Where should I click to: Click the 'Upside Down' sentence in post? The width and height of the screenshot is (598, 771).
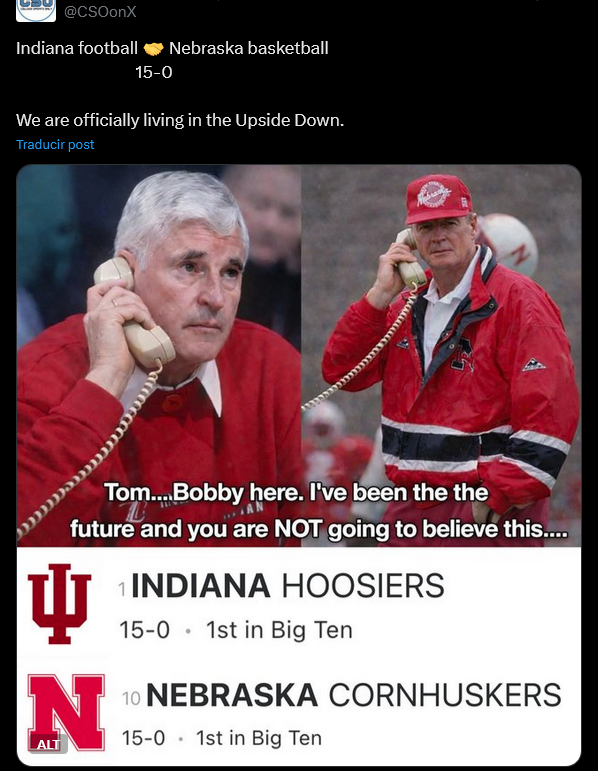pyautogui.click(x=180, y=120)
